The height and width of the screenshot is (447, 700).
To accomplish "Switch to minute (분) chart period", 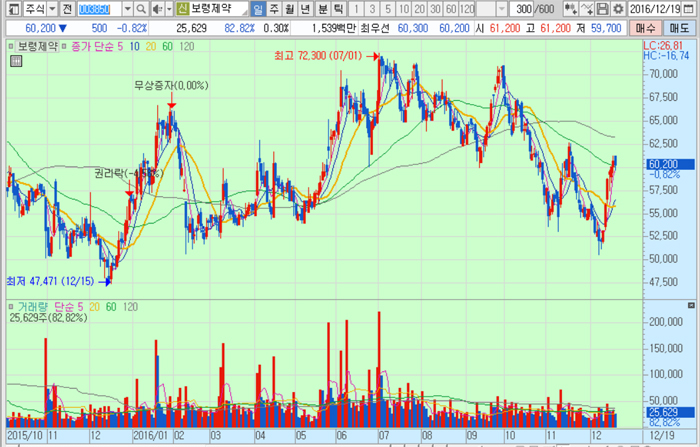I will point(323,8).
